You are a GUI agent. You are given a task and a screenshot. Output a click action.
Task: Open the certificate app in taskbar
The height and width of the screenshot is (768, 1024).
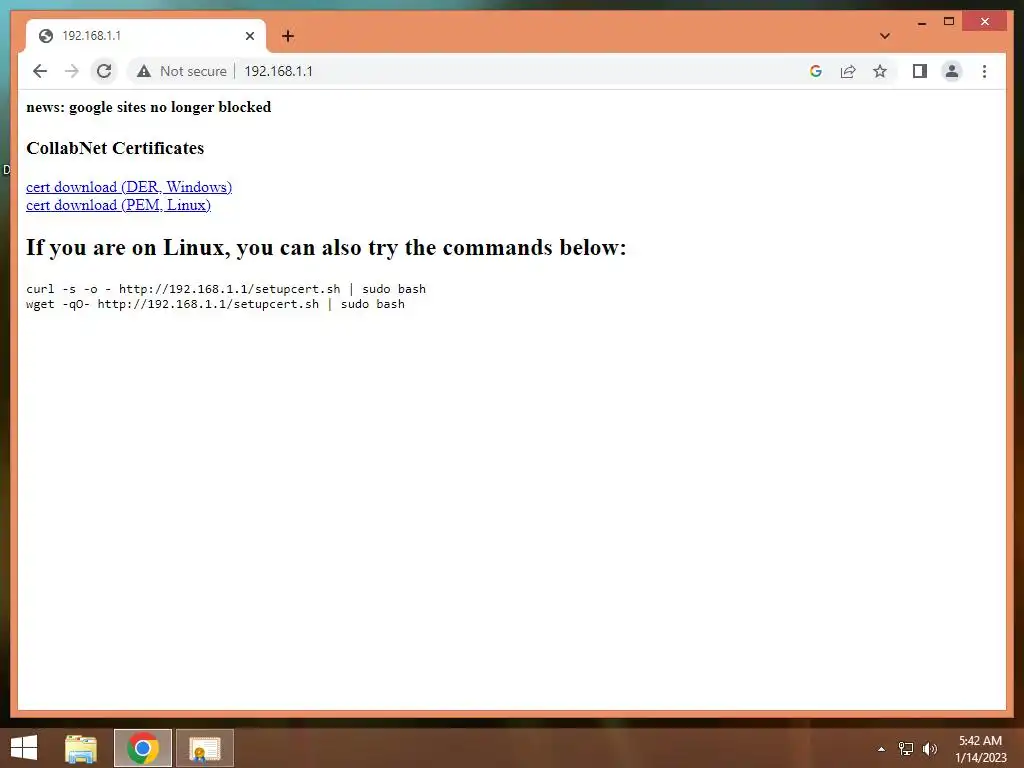click(205, 748)
